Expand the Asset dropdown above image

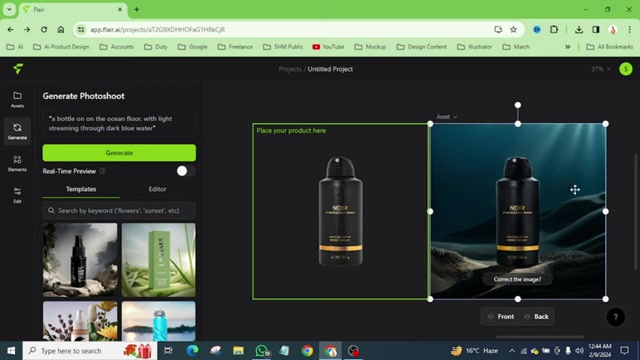pyautogui.click(x=447, y=117)
